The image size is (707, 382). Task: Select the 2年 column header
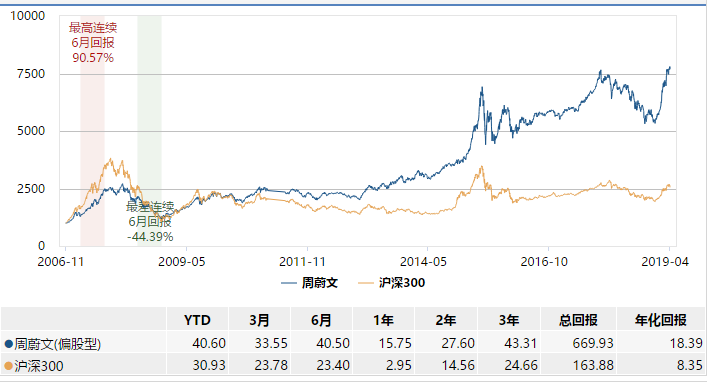point(446,320)
